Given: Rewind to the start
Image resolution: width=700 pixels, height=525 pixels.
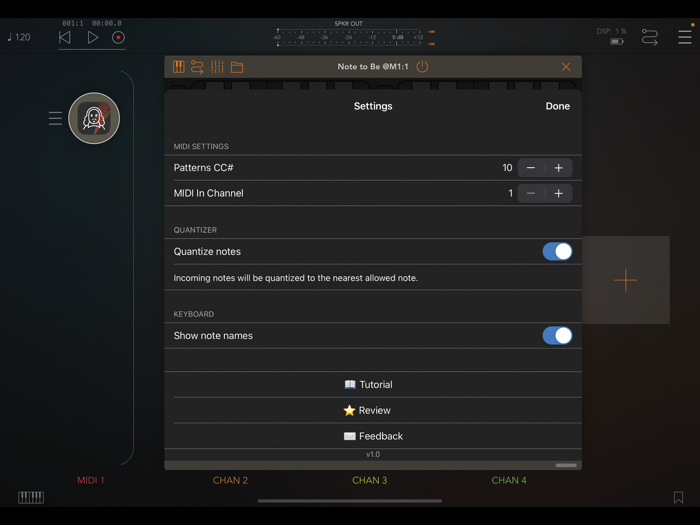Looking at the screenshot, I should 65,38.
